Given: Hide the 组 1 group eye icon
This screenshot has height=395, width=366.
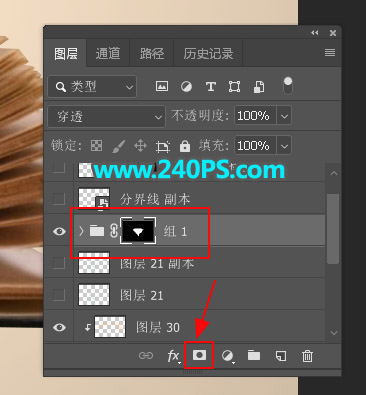Looking at the screenshot, I should (59, 231).
